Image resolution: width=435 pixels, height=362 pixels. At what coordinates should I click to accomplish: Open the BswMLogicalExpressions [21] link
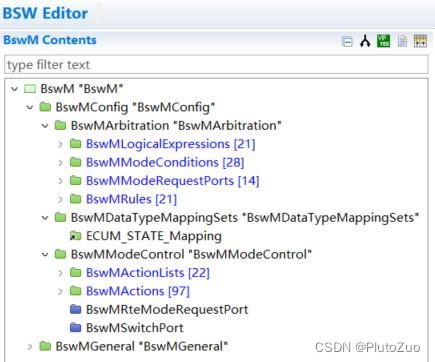point(171,144)
